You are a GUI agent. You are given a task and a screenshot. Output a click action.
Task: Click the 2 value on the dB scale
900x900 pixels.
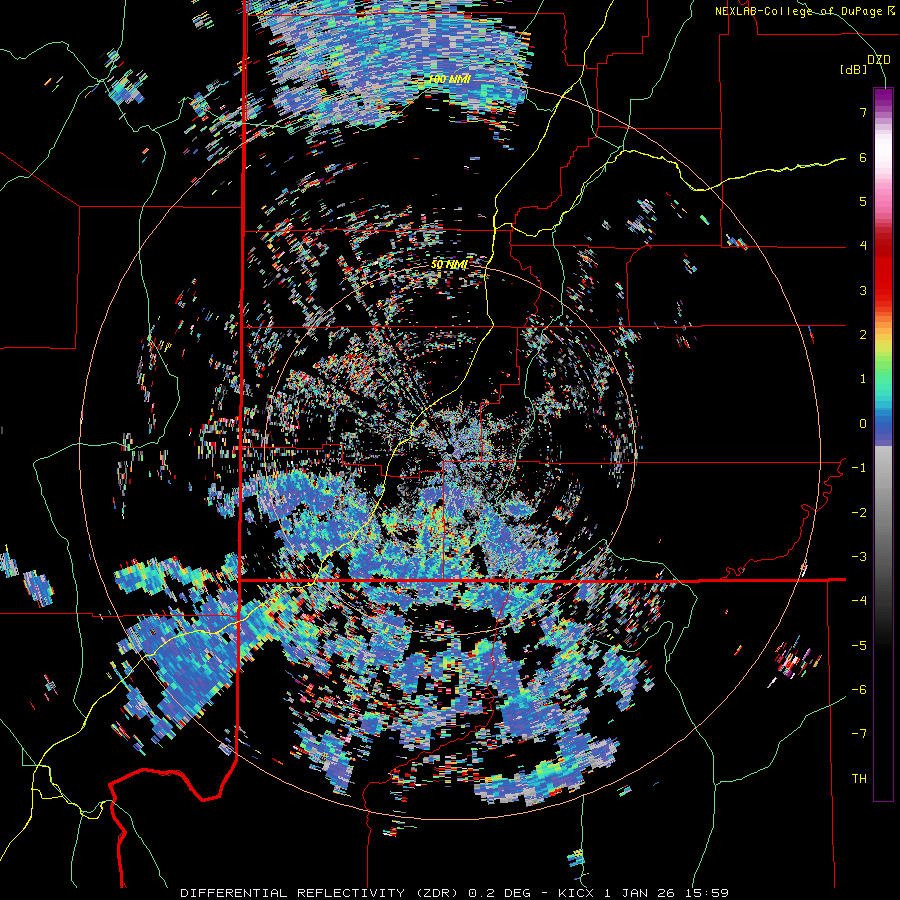point(863,335)
